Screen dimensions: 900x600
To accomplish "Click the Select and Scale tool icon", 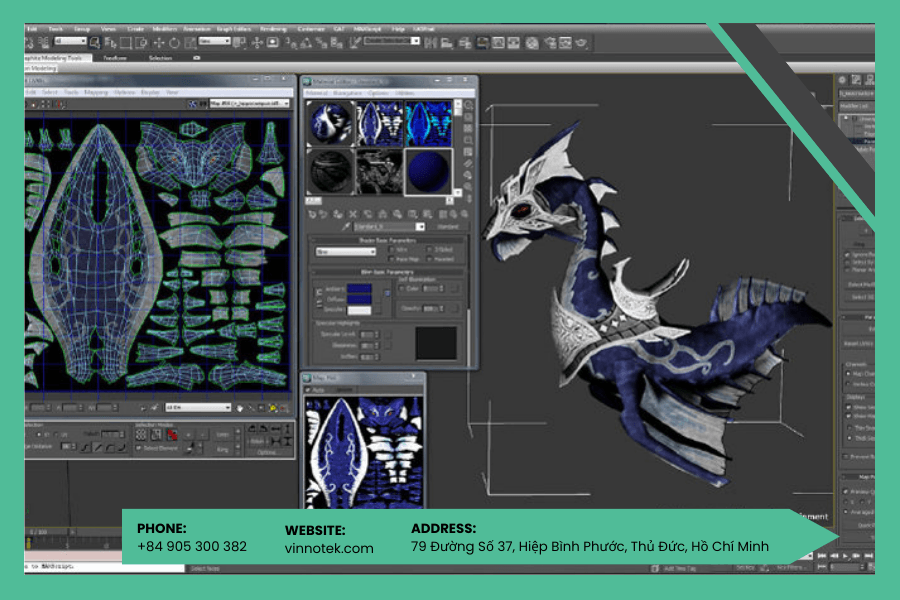I will coord(189,42).
